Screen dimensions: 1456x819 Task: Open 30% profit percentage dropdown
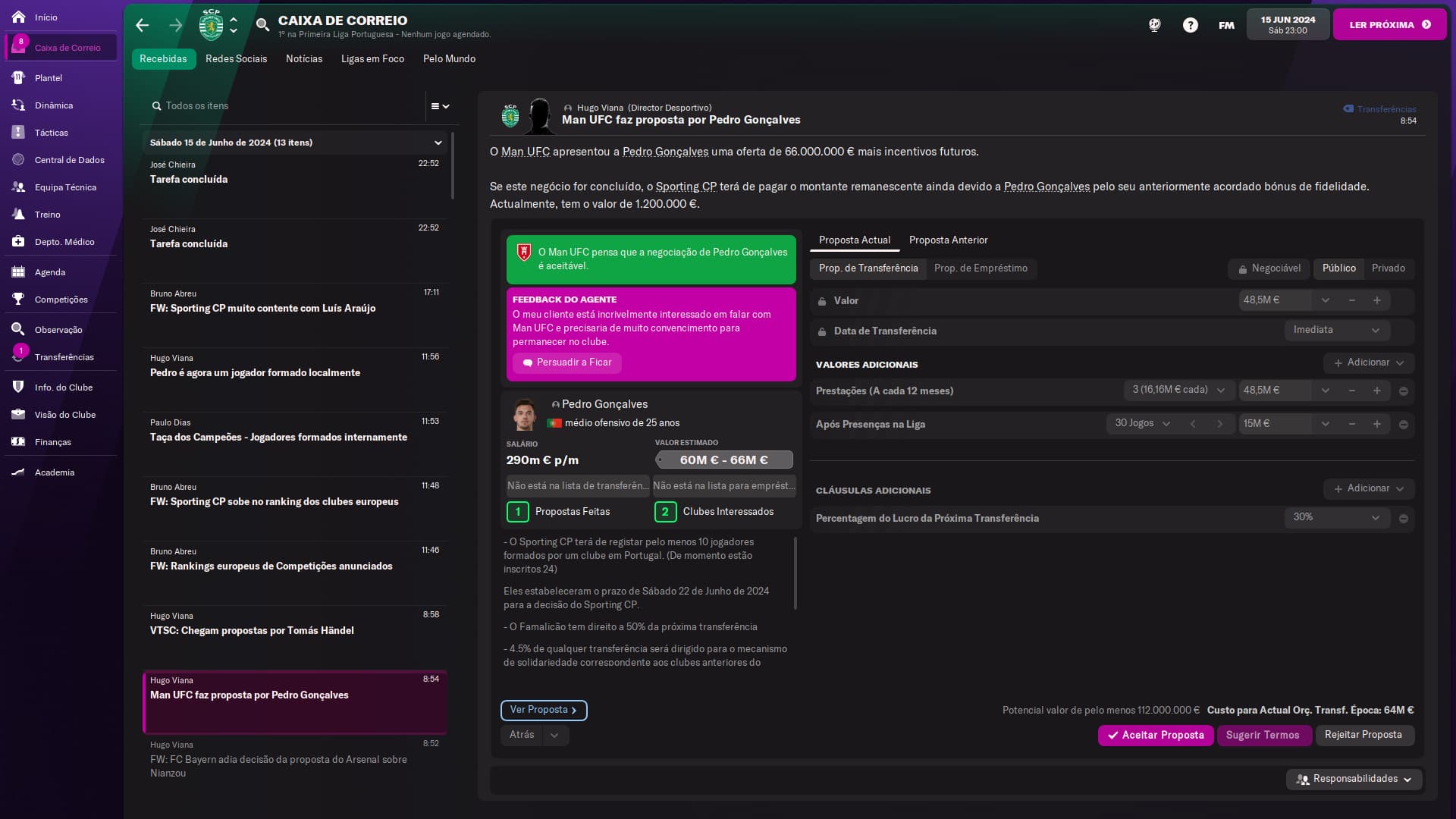point(1337,517)
